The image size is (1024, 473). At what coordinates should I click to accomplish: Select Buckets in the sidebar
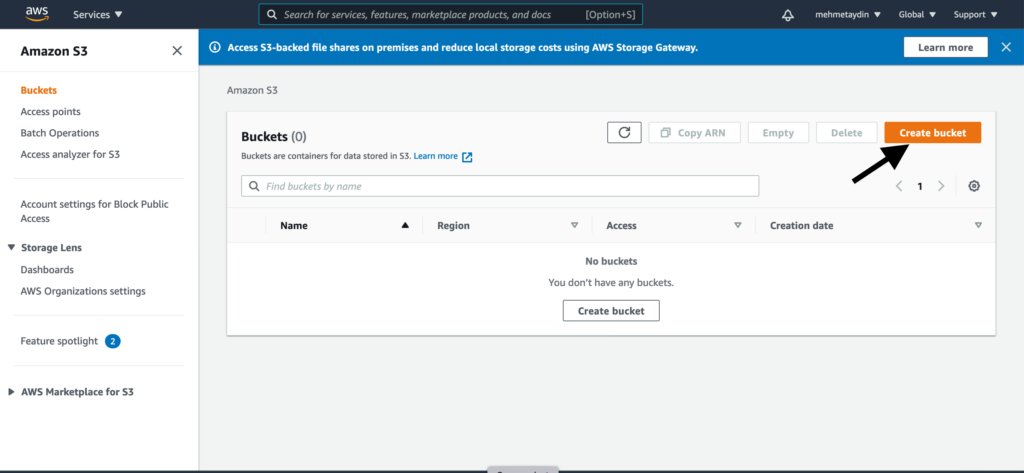tap(39, 90)
